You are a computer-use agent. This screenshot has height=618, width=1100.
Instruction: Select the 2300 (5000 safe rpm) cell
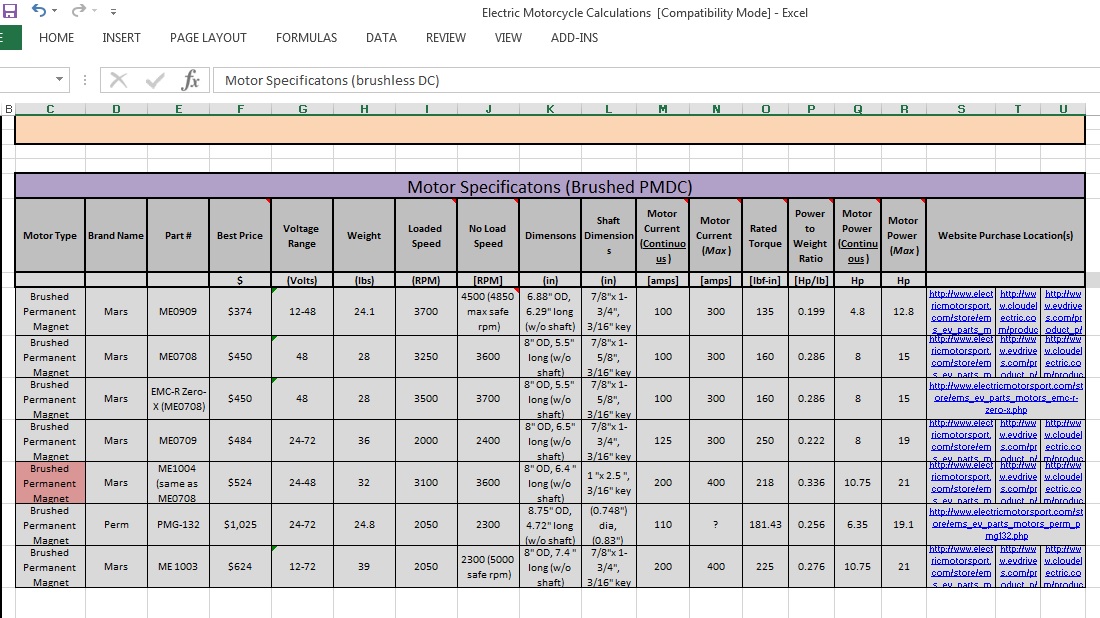tap(488, 567)
